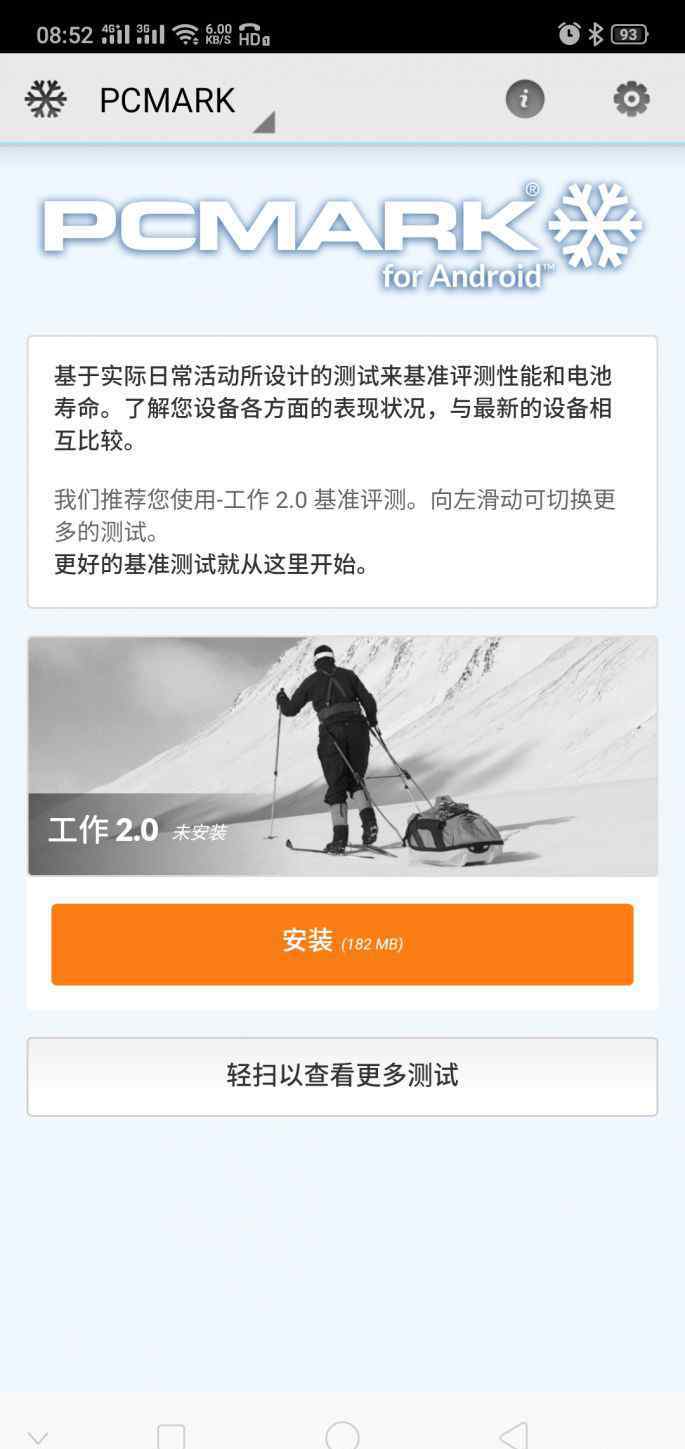
Task: Tap the benchmark description text card
Action: 342,472
